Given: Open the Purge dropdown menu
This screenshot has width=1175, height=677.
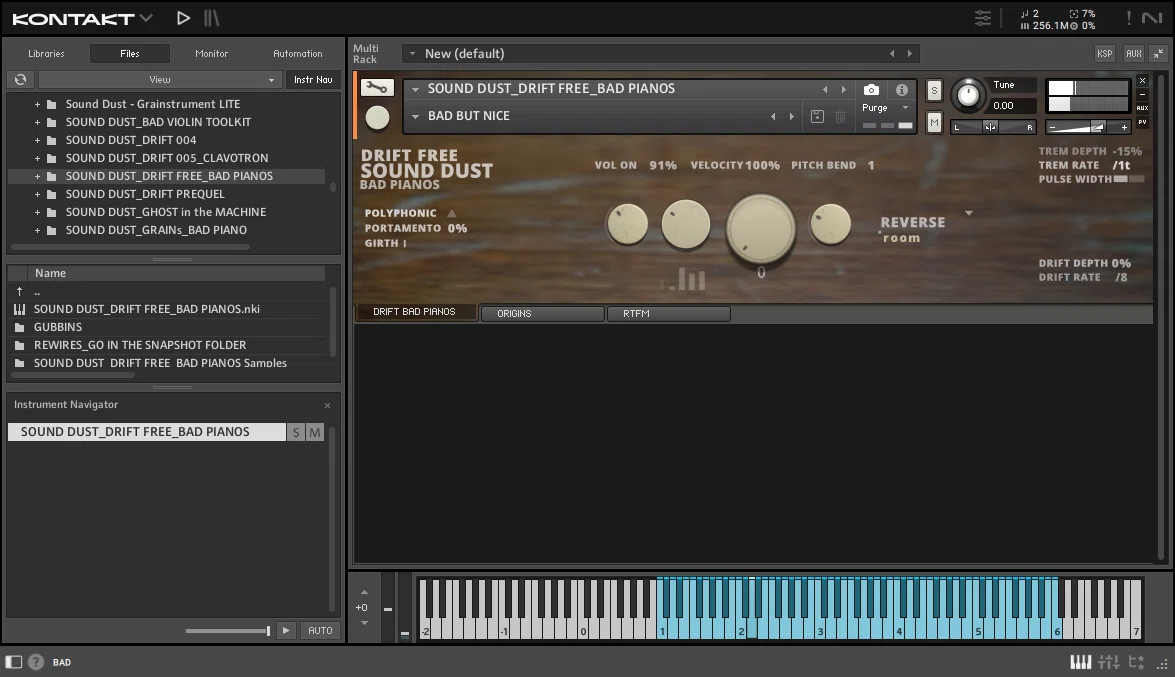Looking at the screenshot, I should [x=905, y=108].
